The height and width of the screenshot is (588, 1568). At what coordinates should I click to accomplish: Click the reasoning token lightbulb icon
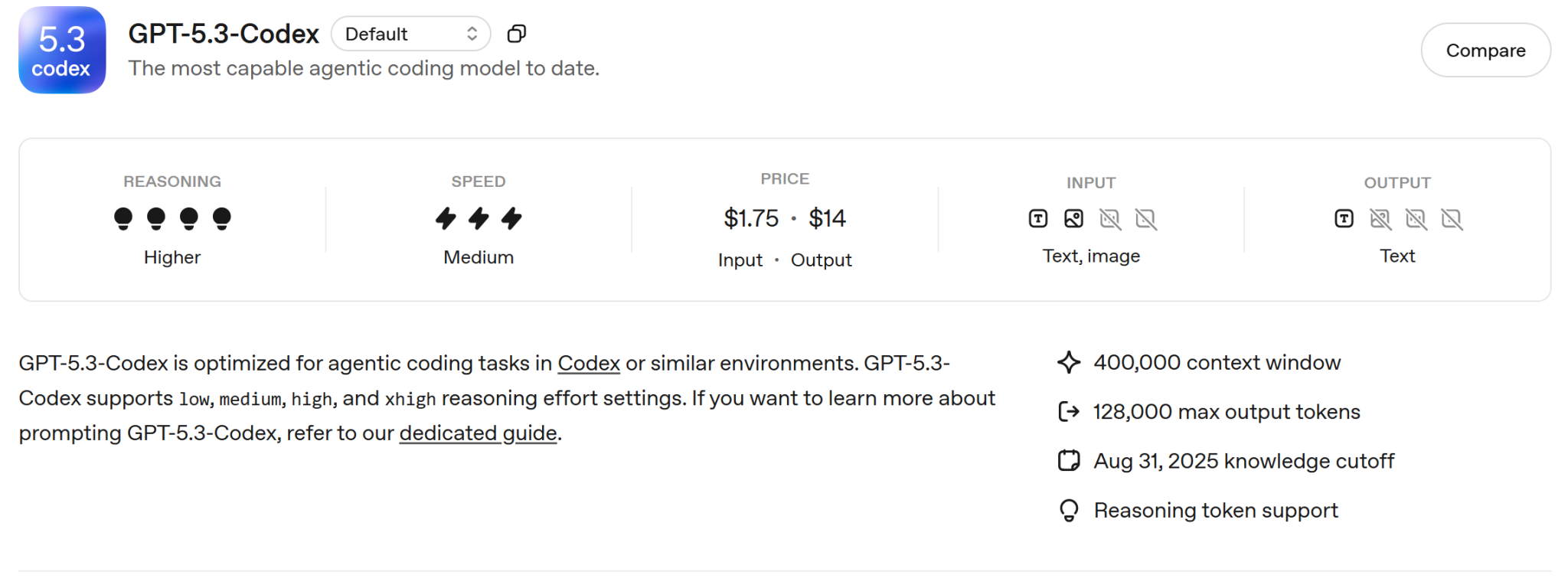pyautogui.click(x=1069, y=510)
